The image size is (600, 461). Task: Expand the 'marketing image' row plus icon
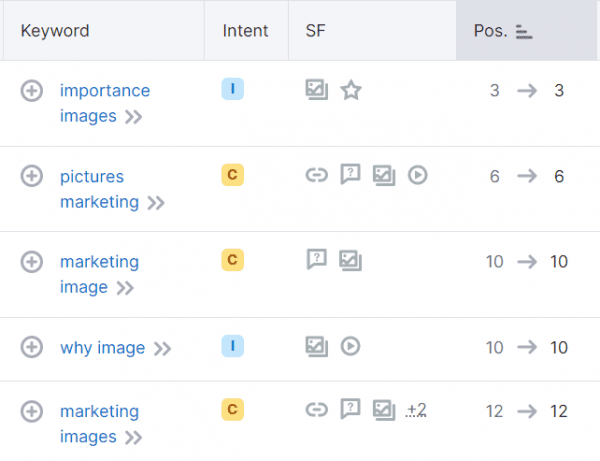[x=31, y=262]
